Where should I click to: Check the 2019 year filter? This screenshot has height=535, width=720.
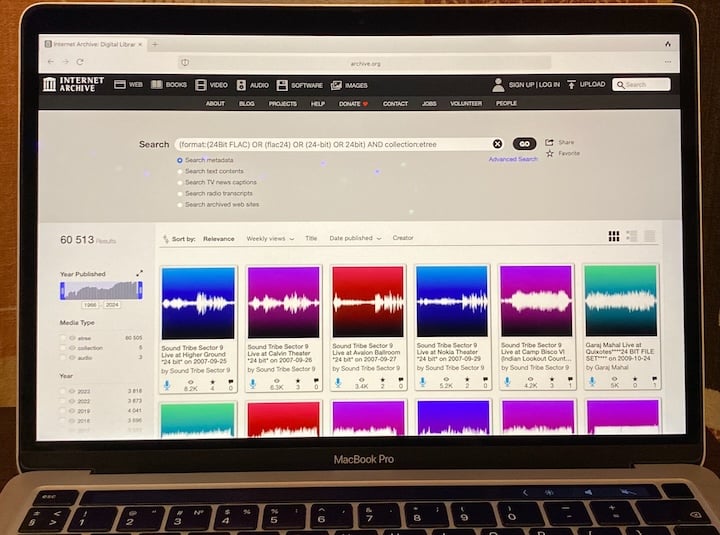point(63,411)
